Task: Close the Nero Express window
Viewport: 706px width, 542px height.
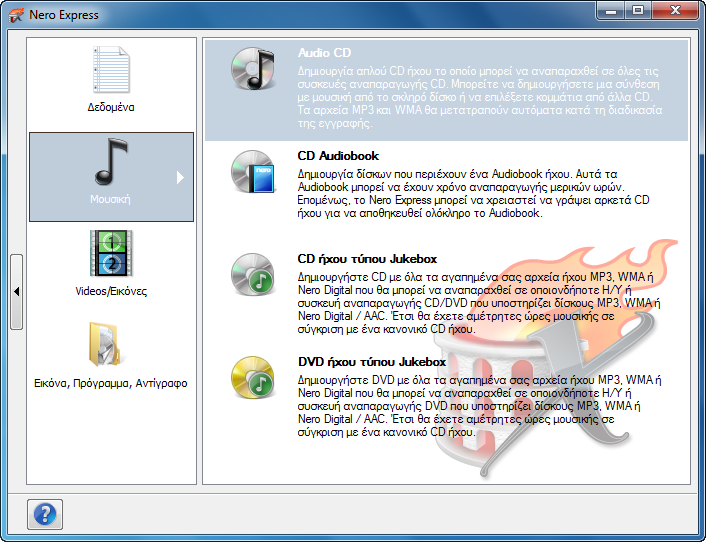Action: (675, 10)
